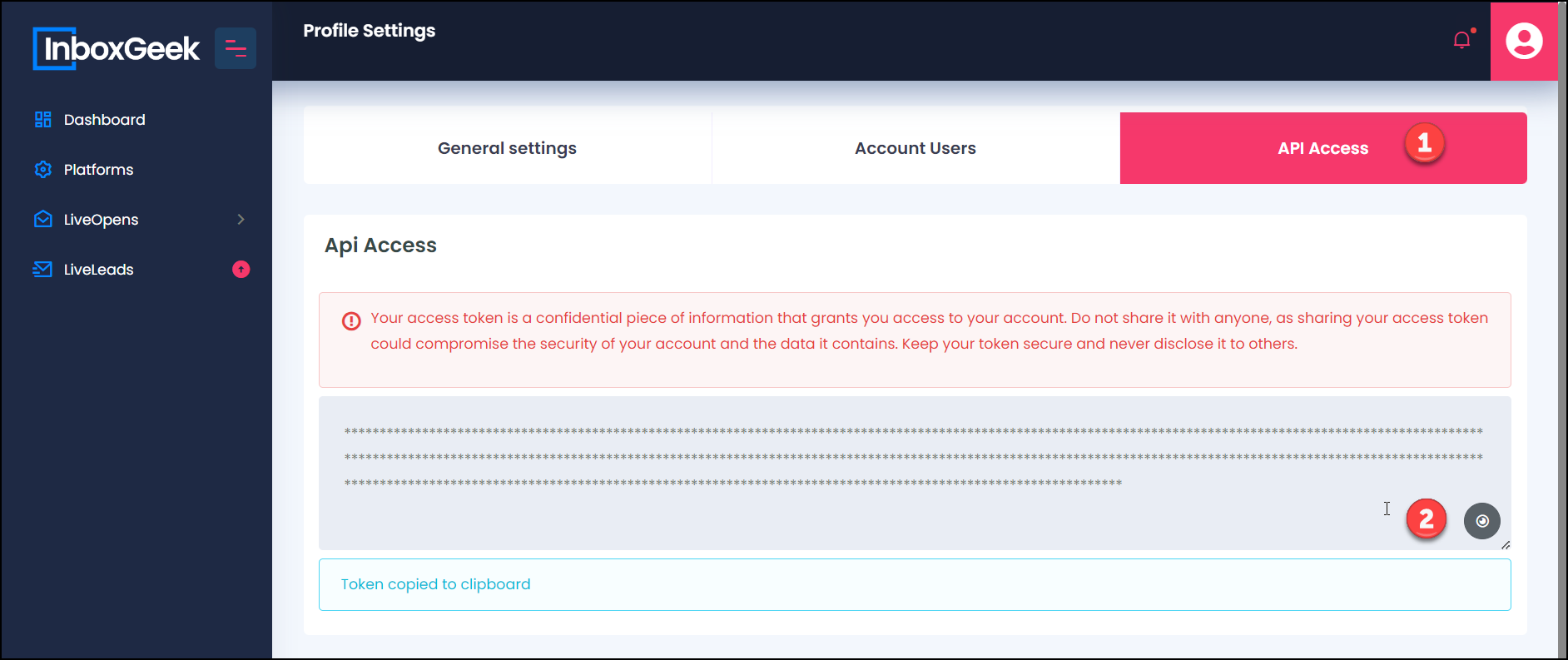Click the Platforms gear icon
The width and height of the screenshot is (1568, 660).
(x=43, y=170)
